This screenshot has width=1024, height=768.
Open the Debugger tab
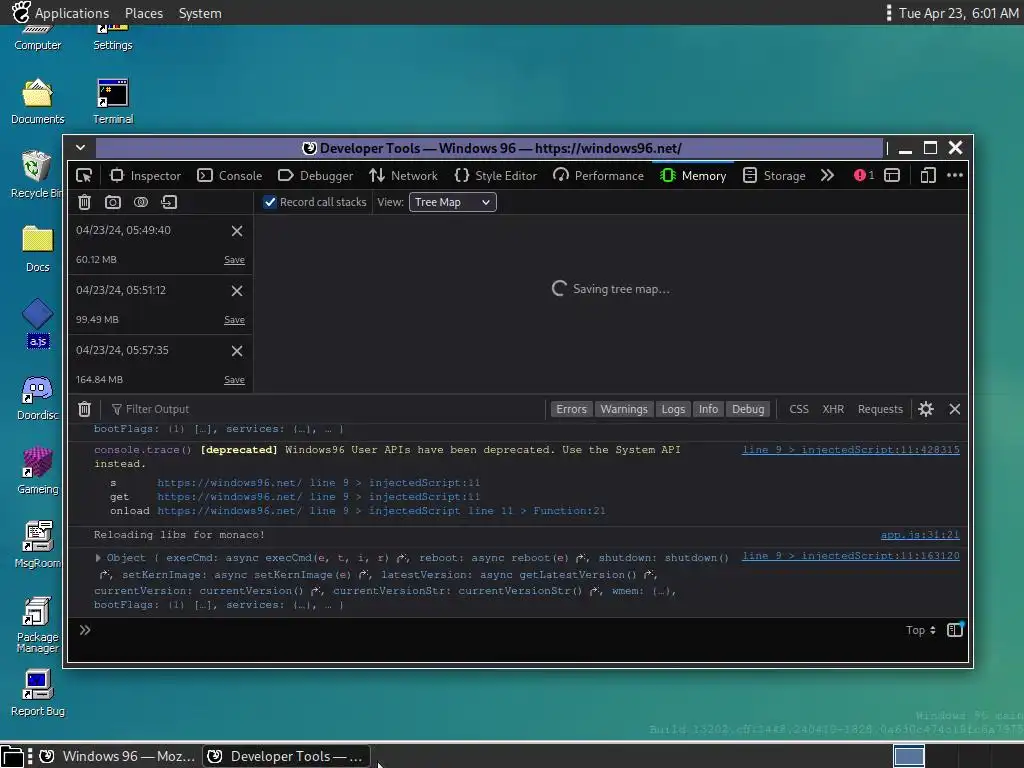click(x=315, y=176)
